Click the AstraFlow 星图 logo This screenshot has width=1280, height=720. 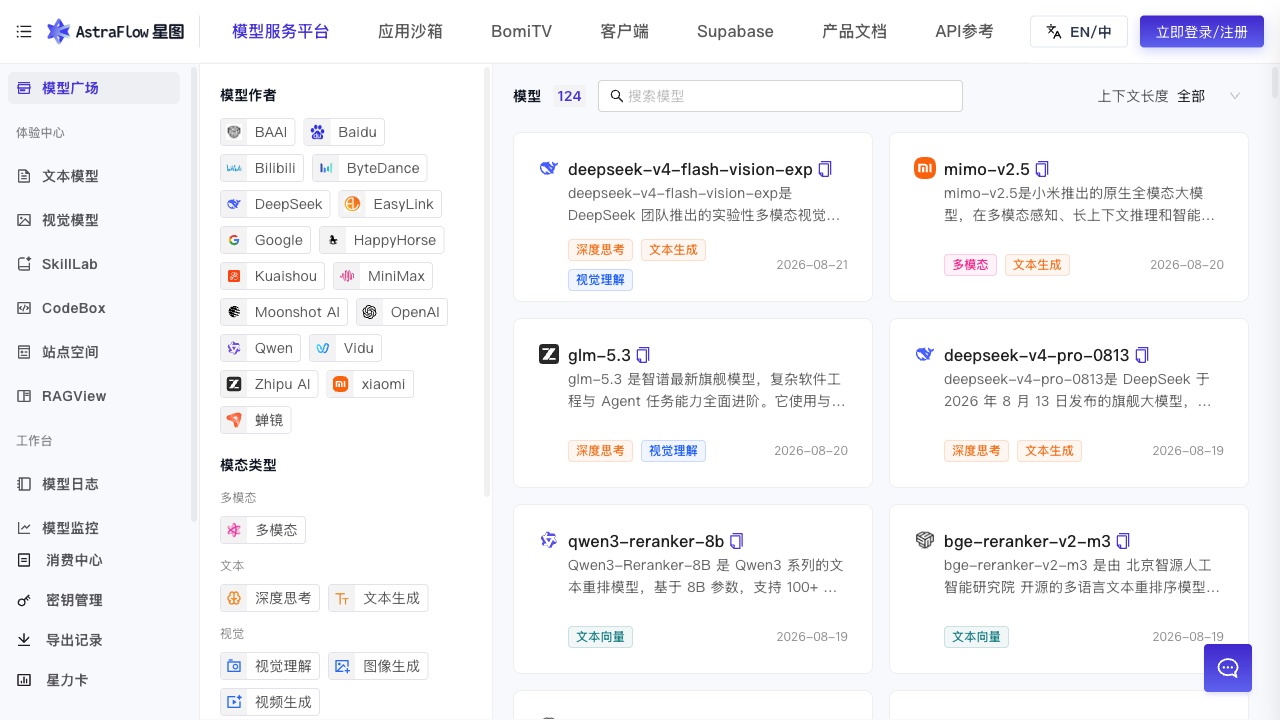(x=116, y=32)
